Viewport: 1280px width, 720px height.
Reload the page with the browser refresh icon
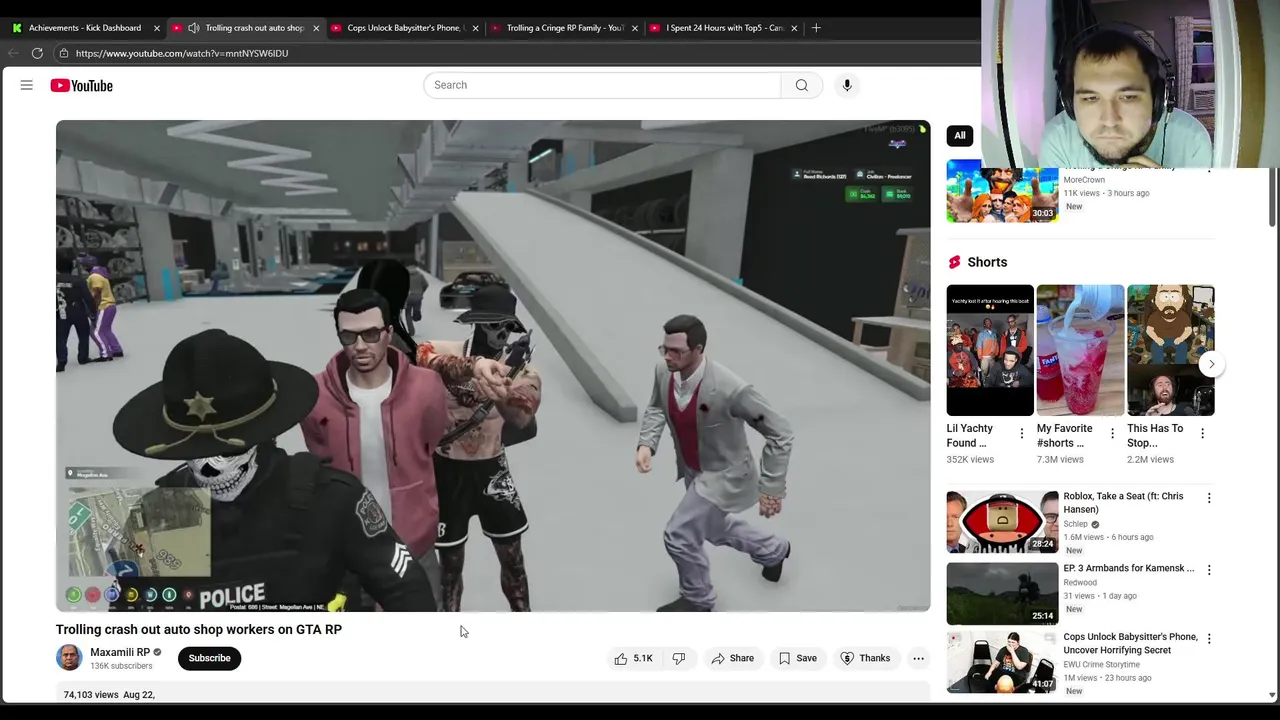(x=37, y=53)
